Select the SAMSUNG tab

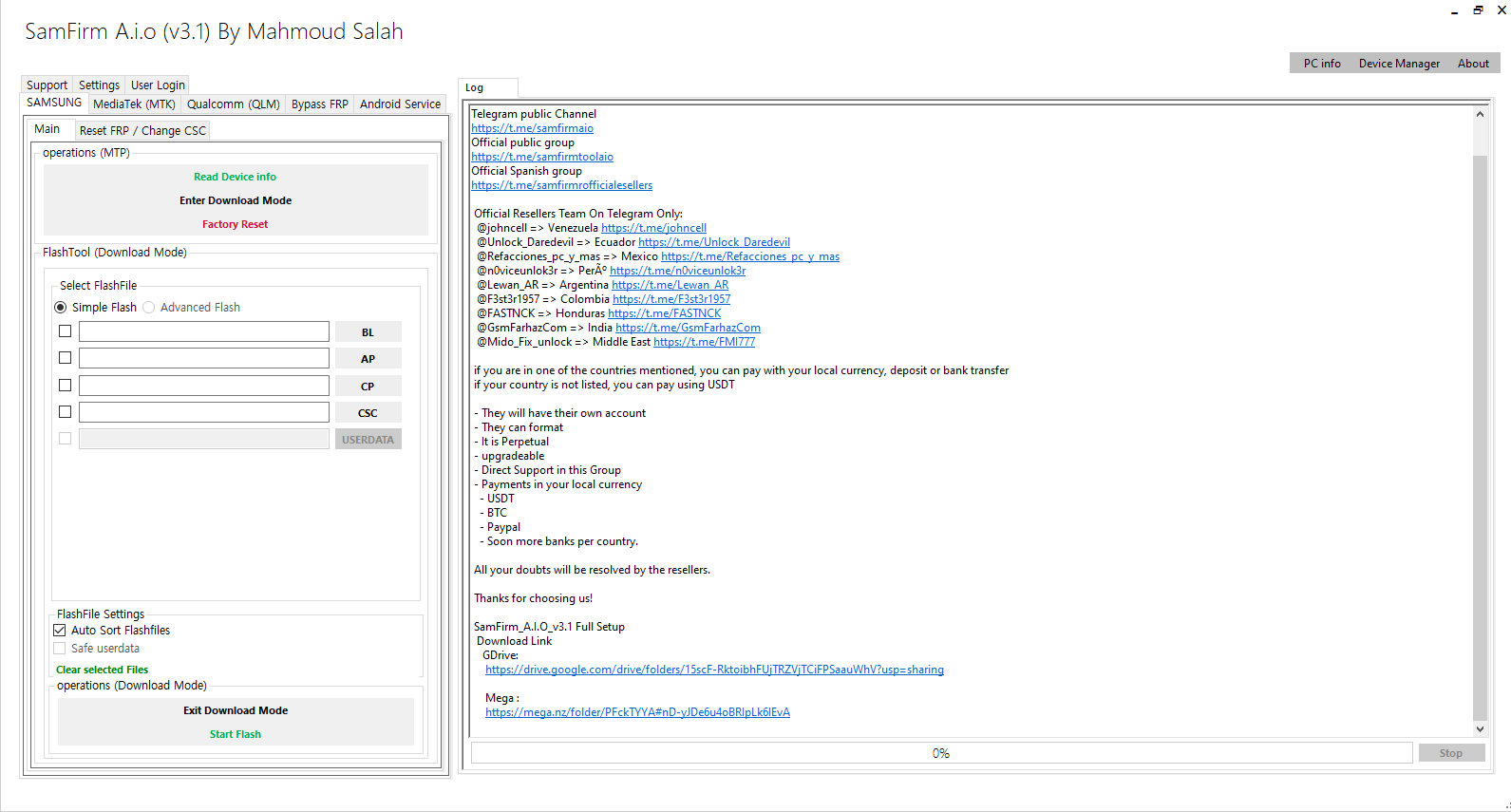point(54,103)
